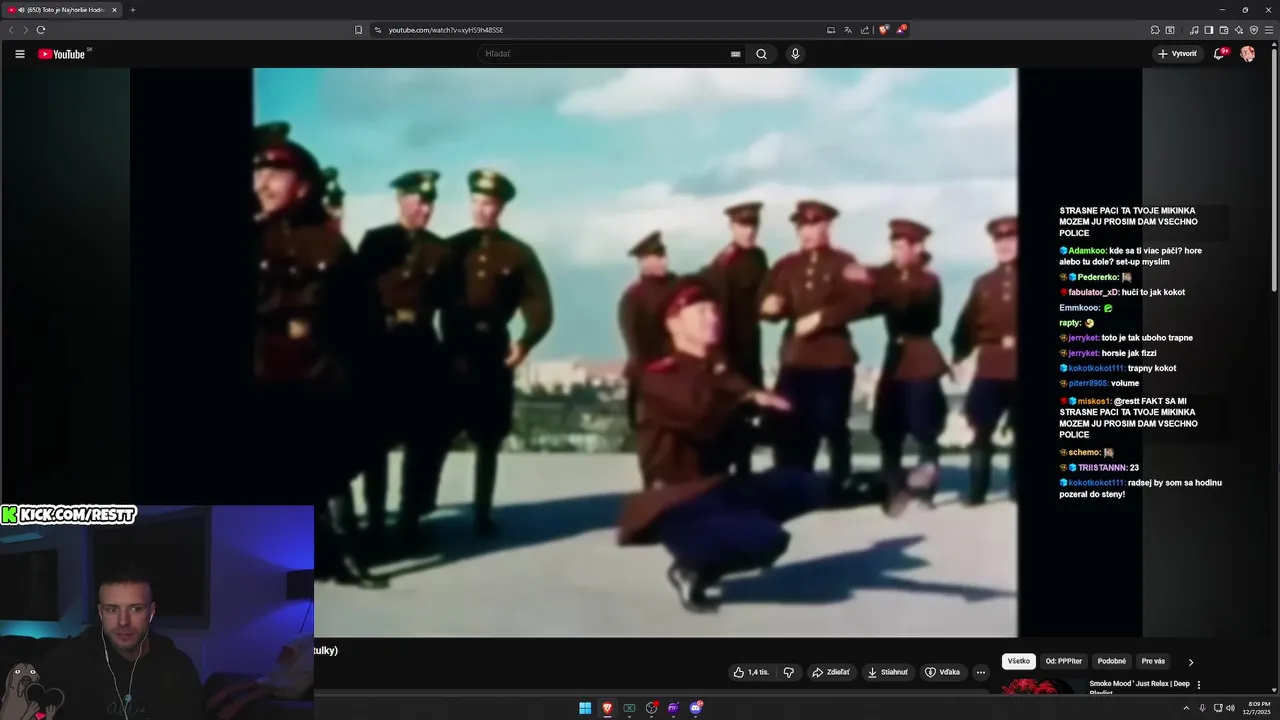Screen dimensions: 1280x720
Task: Open the YouTube hamburger guide menu
Action: coord(19,54)
